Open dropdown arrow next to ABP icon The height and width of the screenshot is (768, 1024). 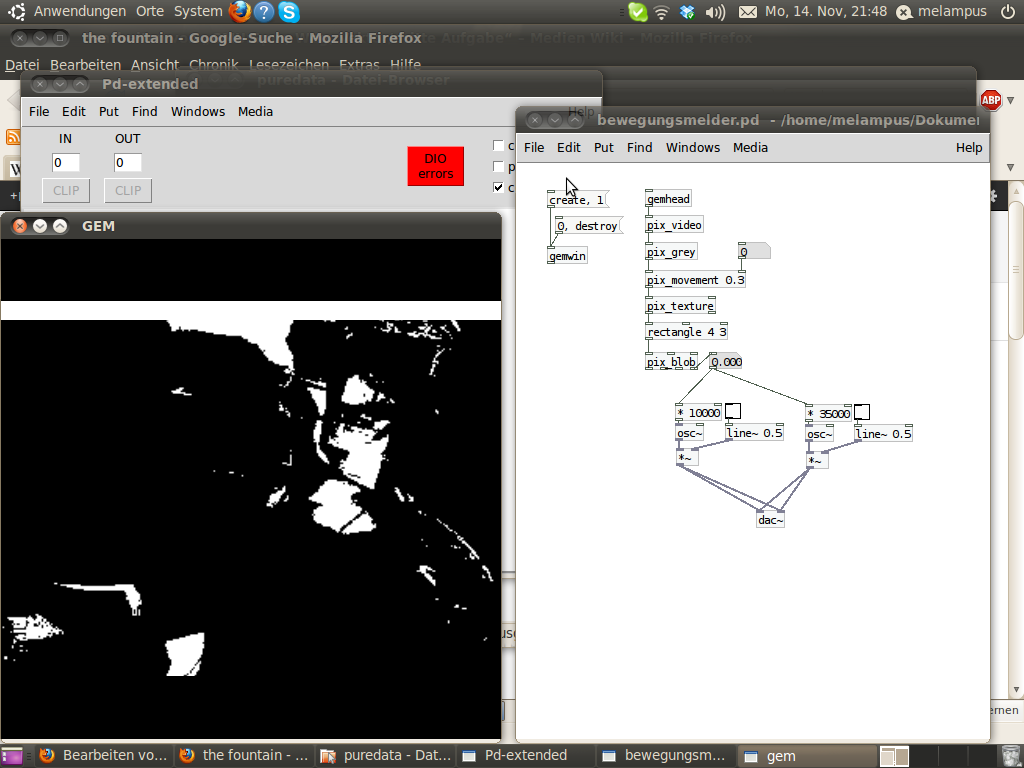pyautogui.click(x=1010, y=101)
